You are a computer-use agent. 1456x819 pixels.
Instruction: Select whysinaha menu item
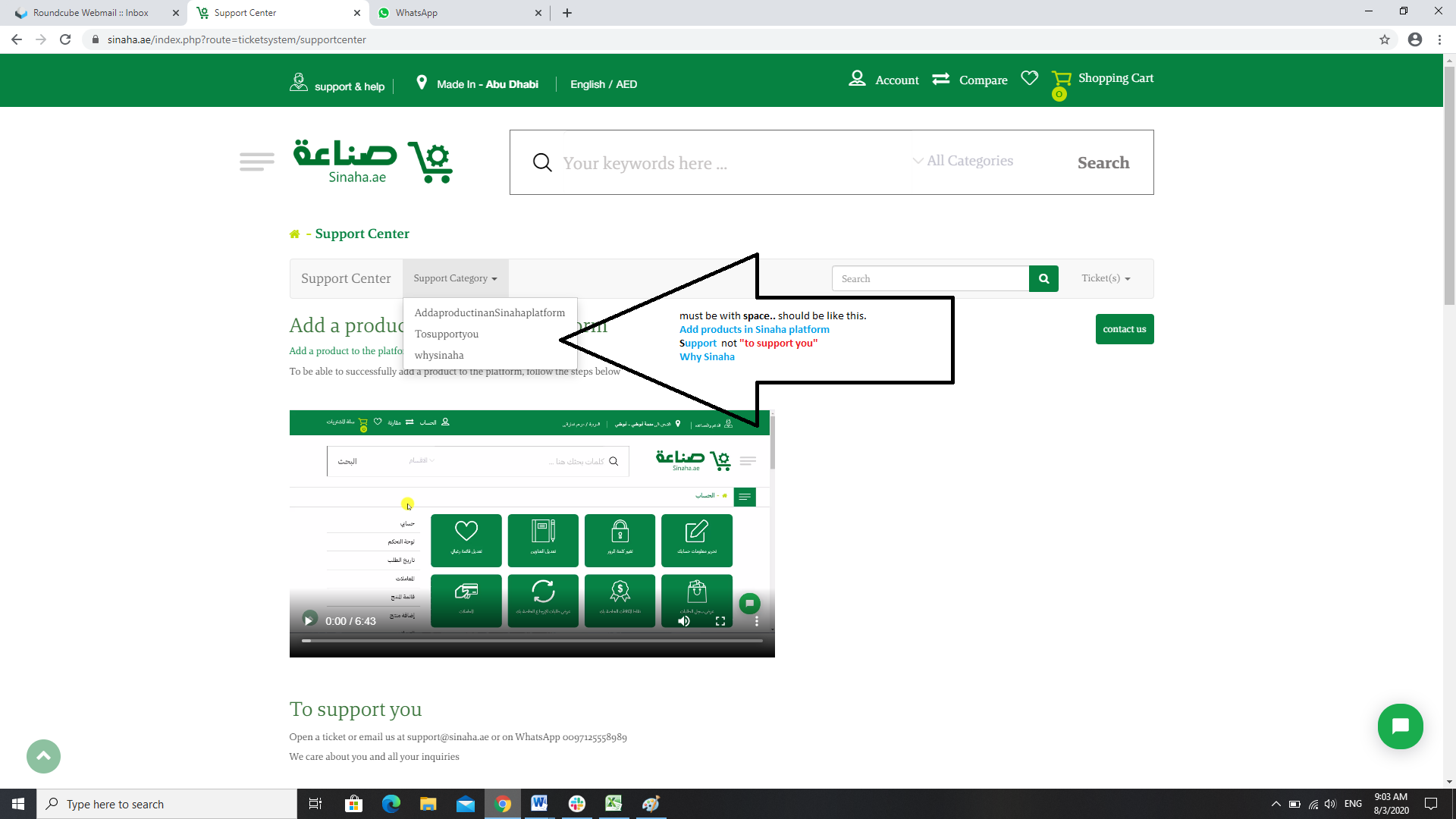point(490,355)
